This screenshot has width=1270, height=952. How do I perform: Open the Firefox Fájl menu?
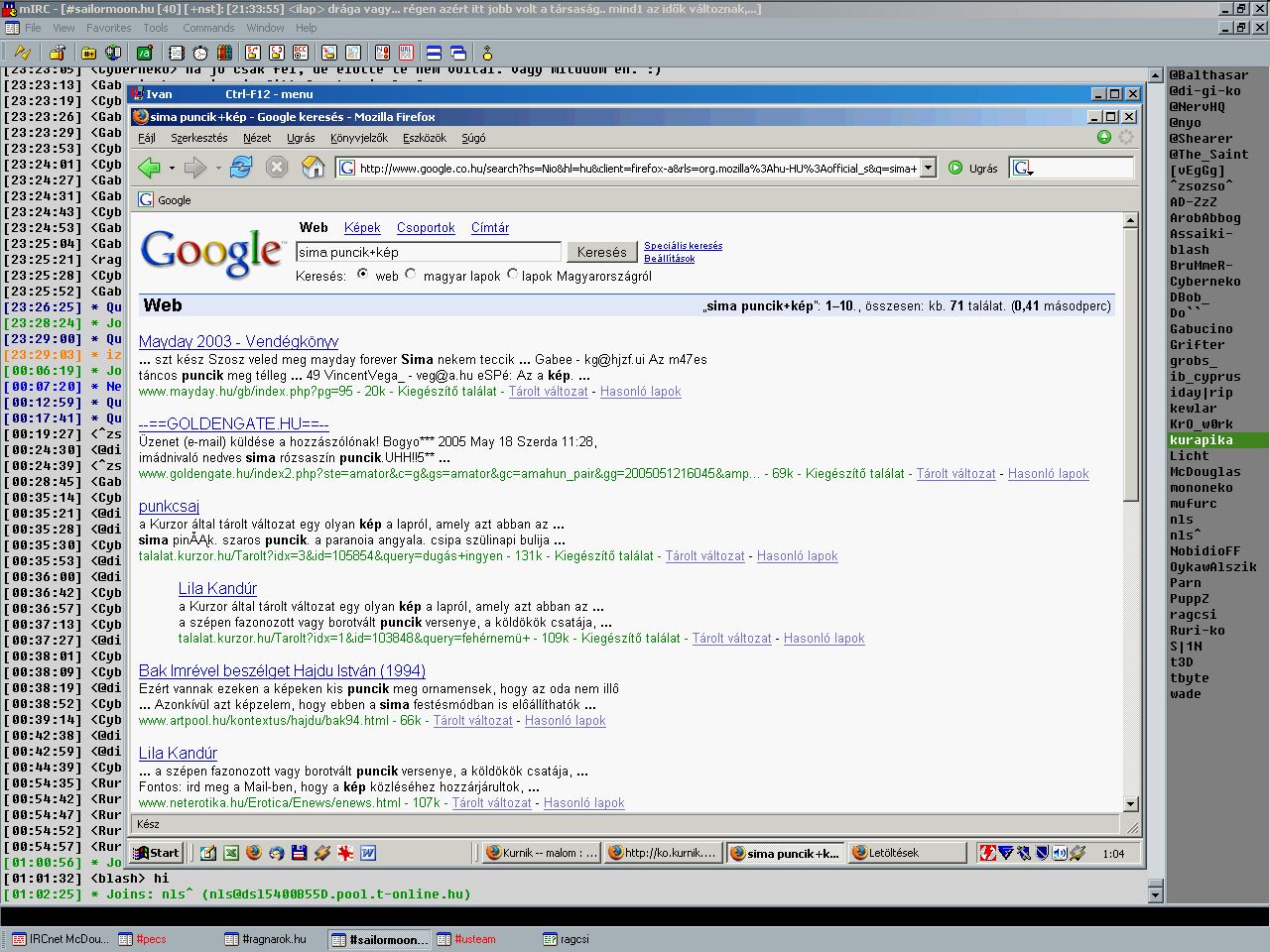[x=147, y=138]
